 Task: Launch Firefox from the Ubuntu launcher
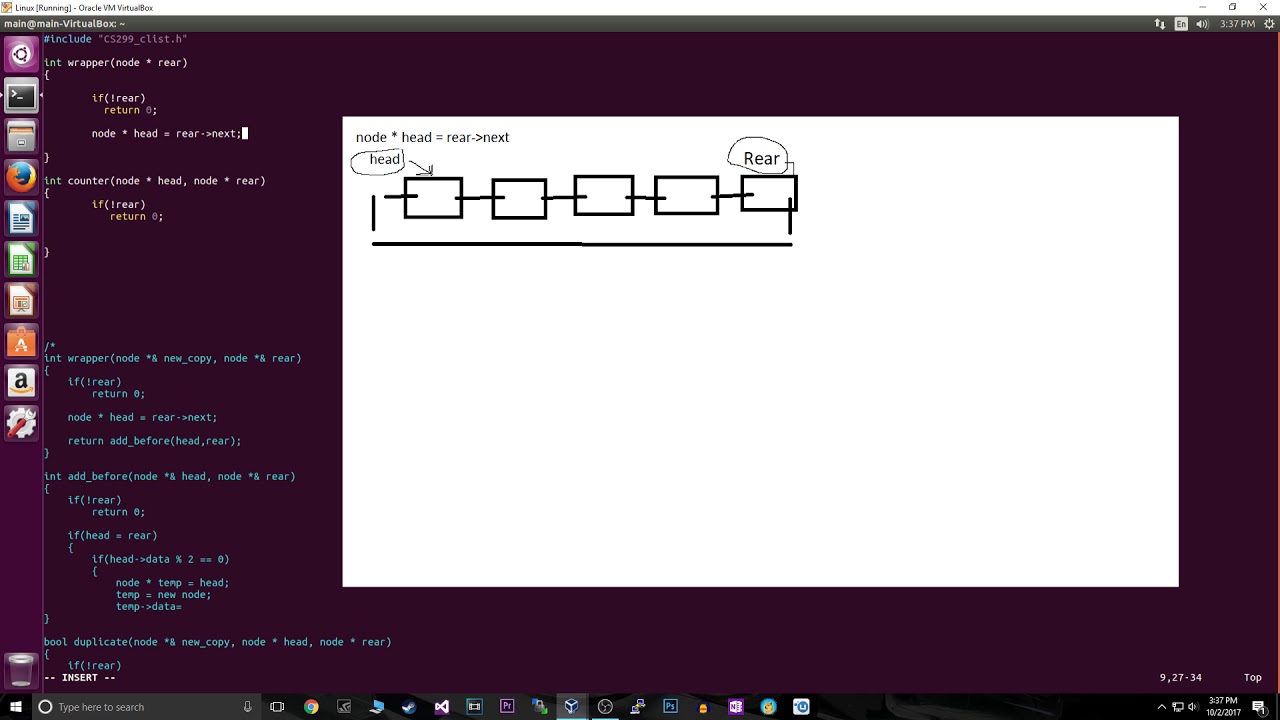[21, 178]
